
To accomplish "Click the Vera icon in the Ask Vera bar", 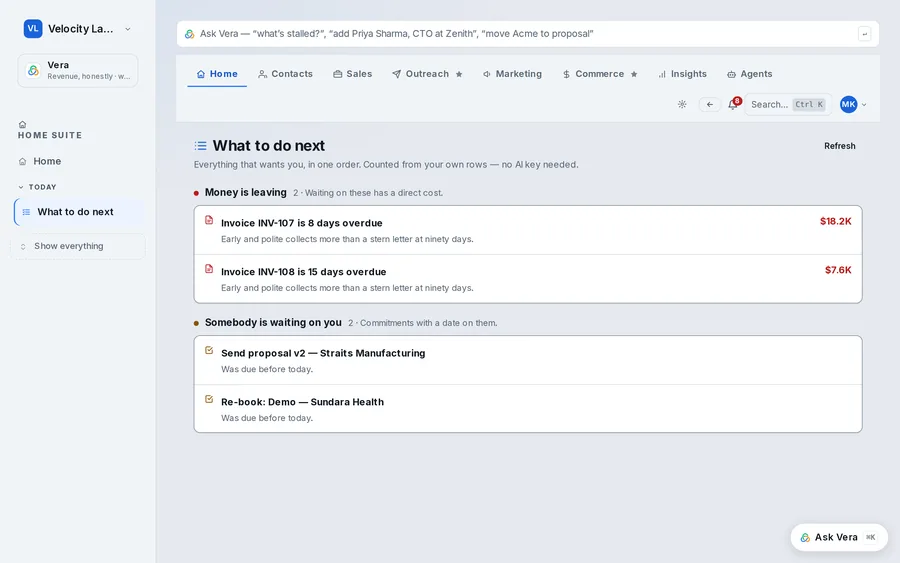I will 189,34.
